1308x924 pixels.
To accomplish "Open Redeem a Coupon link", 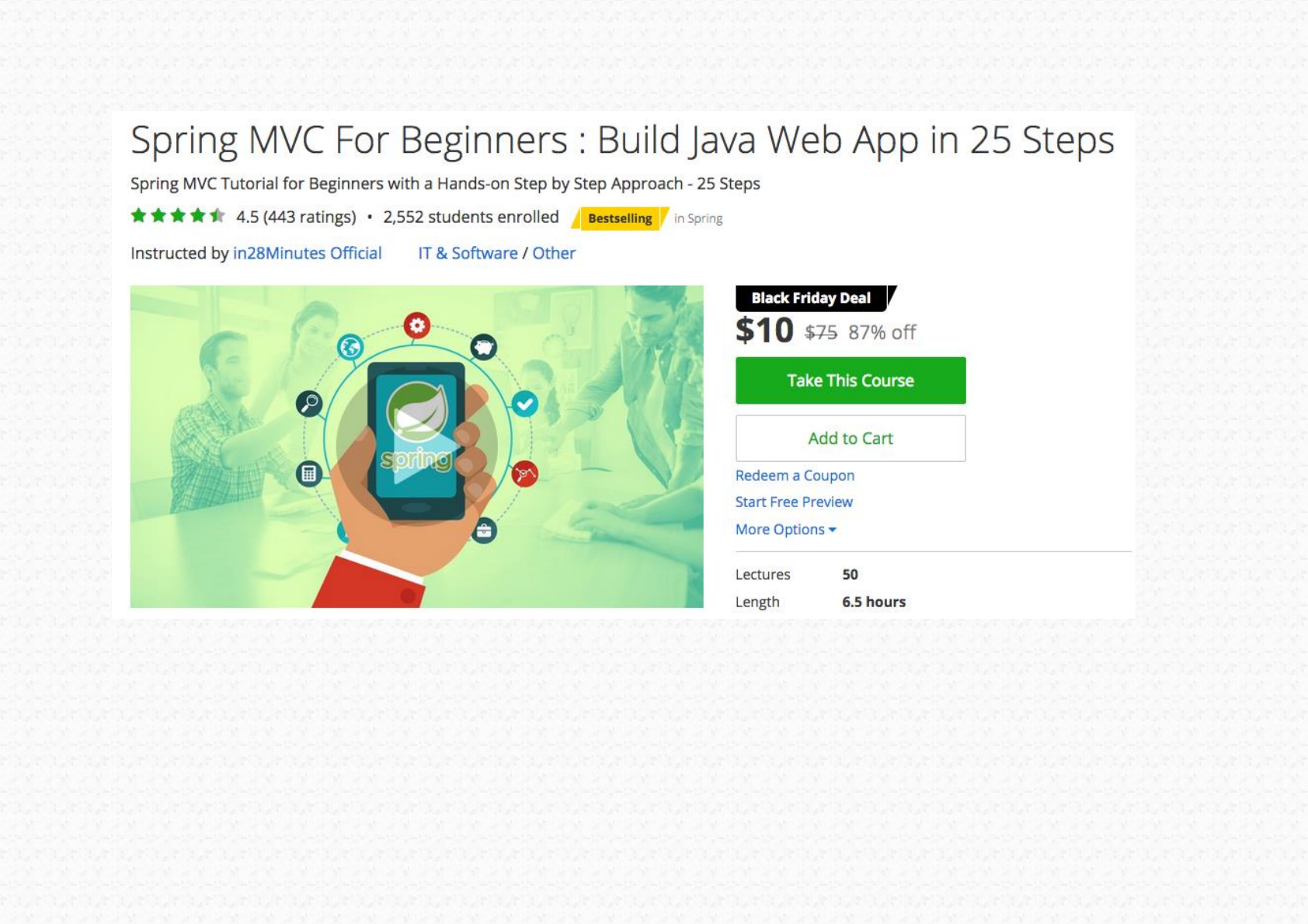I will point(795,475).
